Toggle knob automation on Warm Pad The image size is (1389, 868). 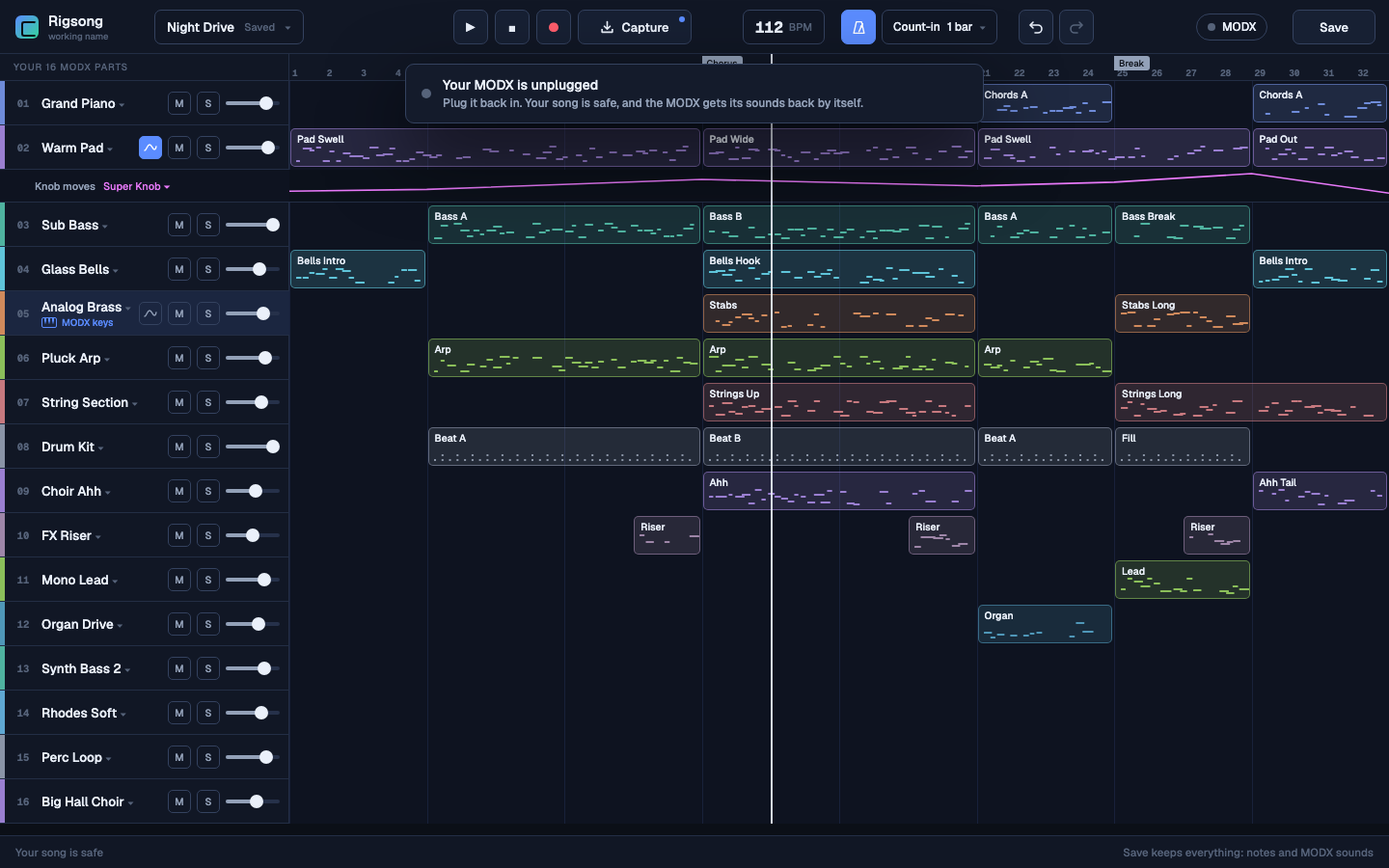[150, 148]
